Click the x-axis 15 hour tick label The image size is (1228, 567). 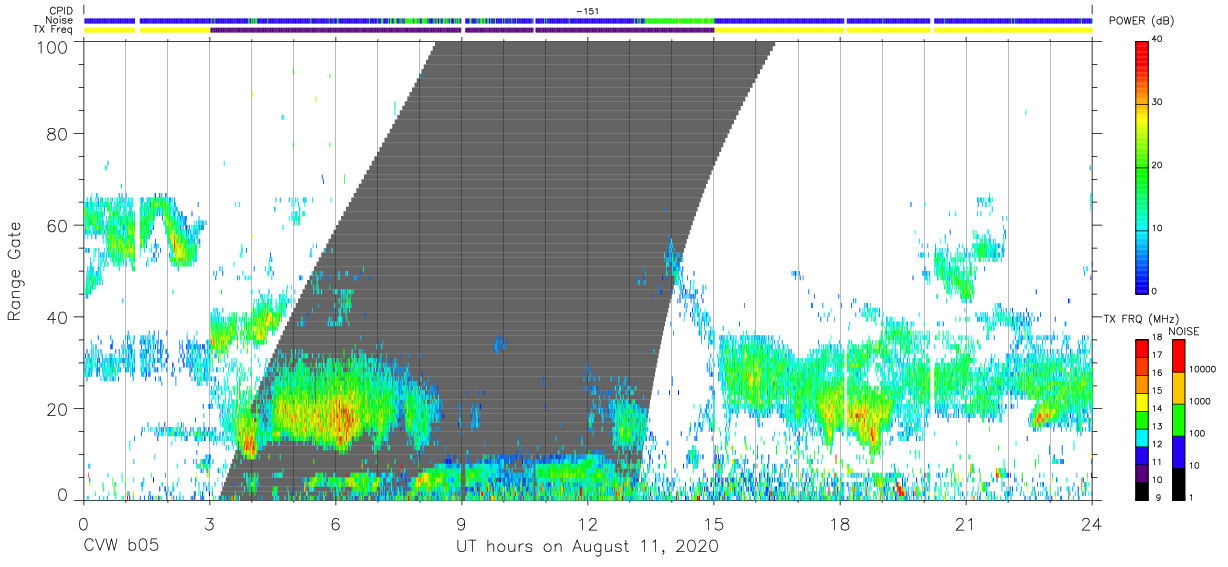pyautogui.click(x=714, y=524)
